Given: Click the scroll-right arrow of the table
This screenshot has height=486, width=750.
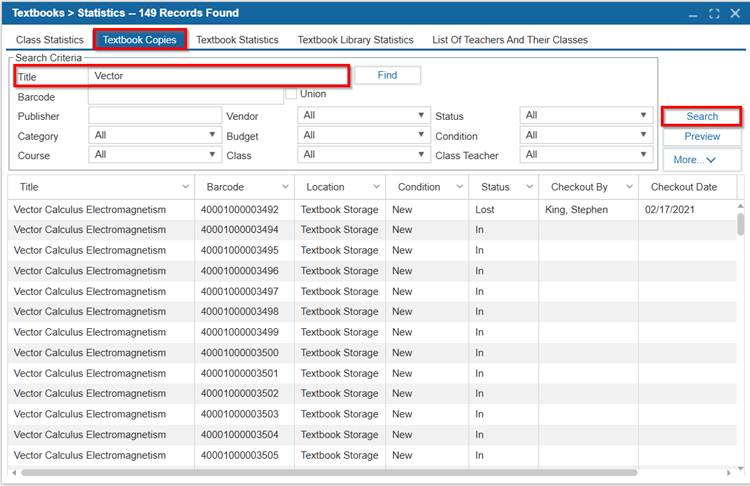Looking at the screenshot, I should point(729,473).
